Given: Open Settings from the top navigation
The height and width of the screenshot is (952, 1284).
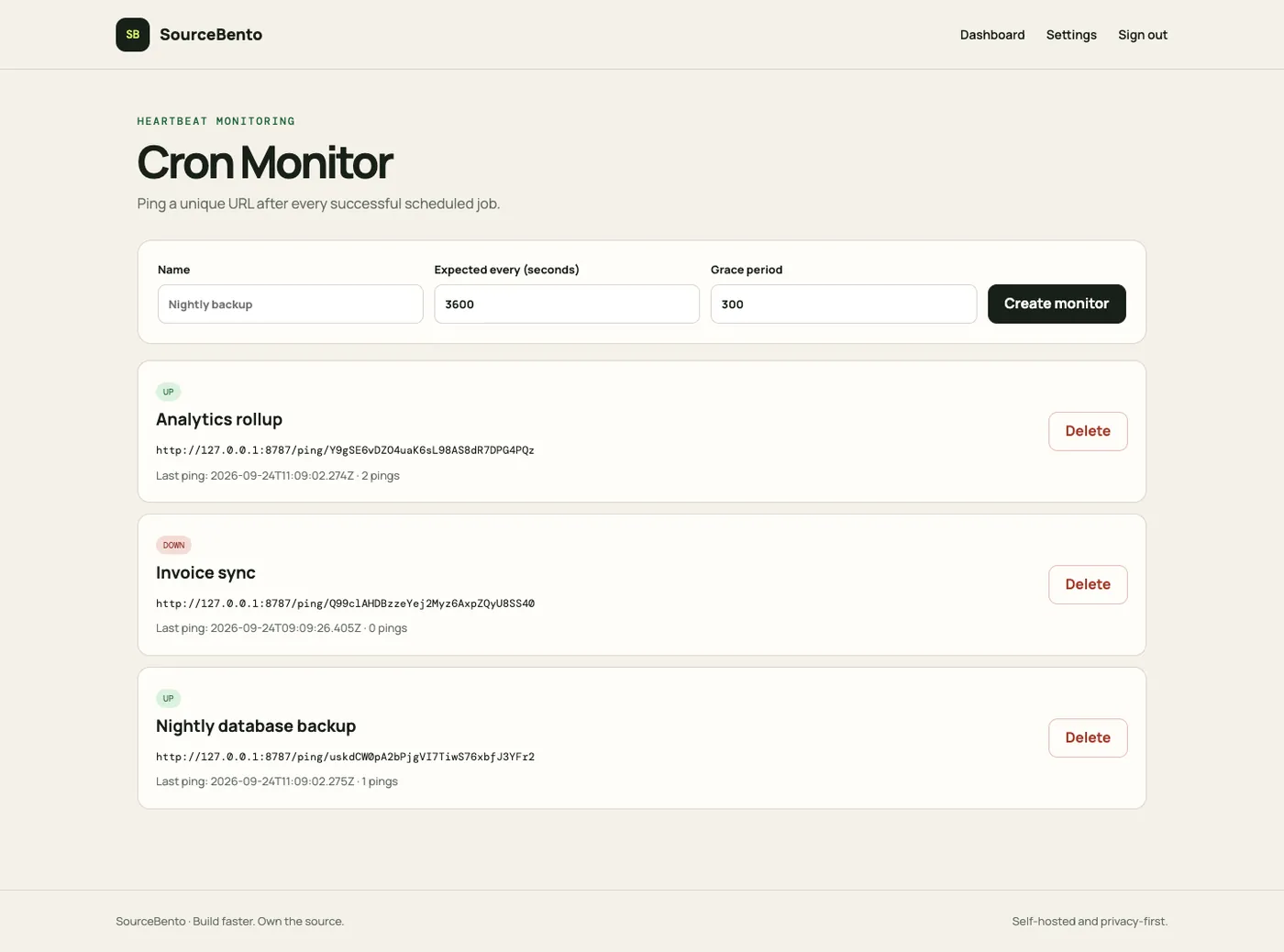Looking at the screenshot, I should click(x=1071, y=35).
